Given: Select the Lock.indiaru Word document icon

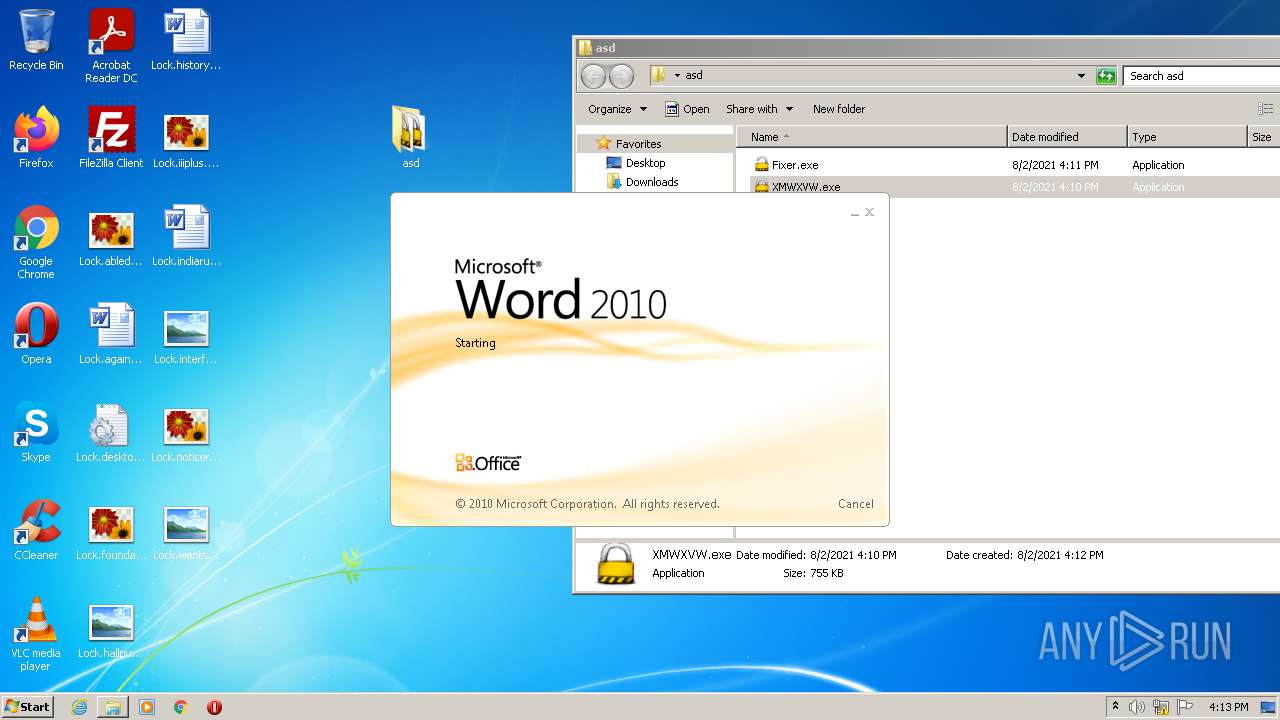Looking at the screenshot, I should (x=186, y=236).
